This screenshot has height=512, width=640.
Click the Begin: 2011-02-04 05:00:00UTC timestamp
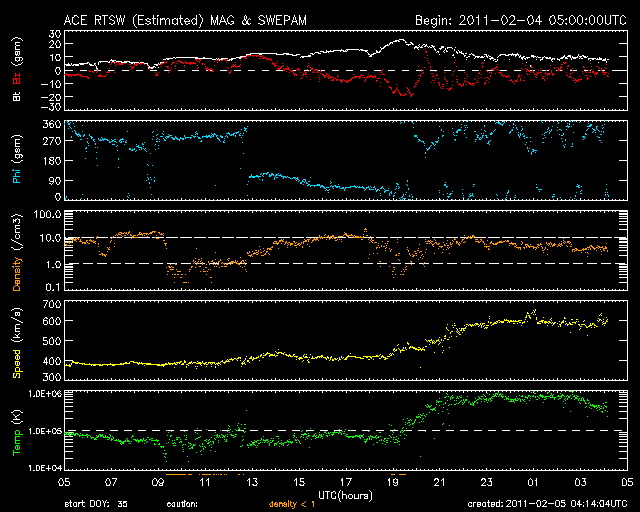(521, 20)
